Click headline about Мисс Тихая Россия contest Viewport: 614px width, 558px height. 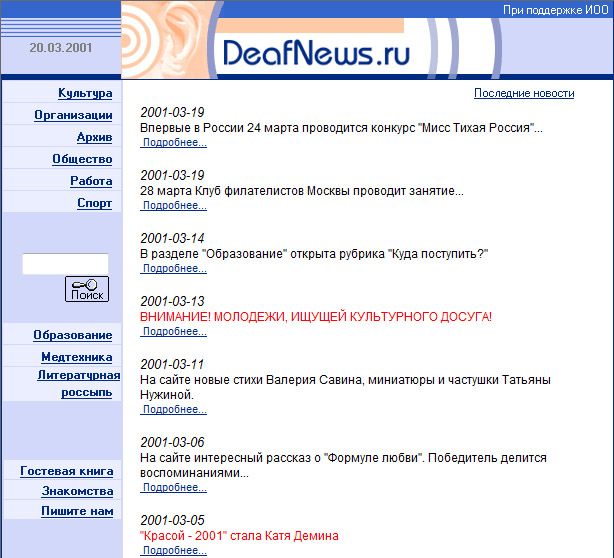click(x=341, y=128)
